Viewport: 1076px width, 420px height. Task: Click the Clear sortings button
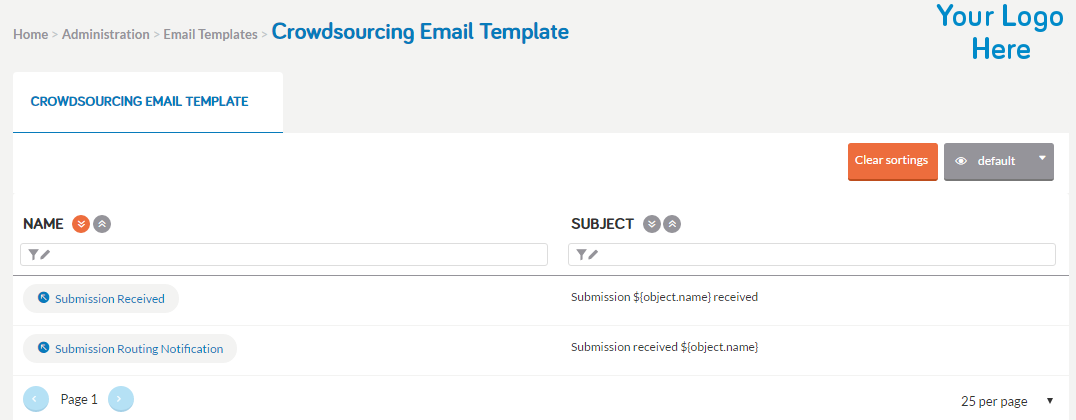point(892,161)
